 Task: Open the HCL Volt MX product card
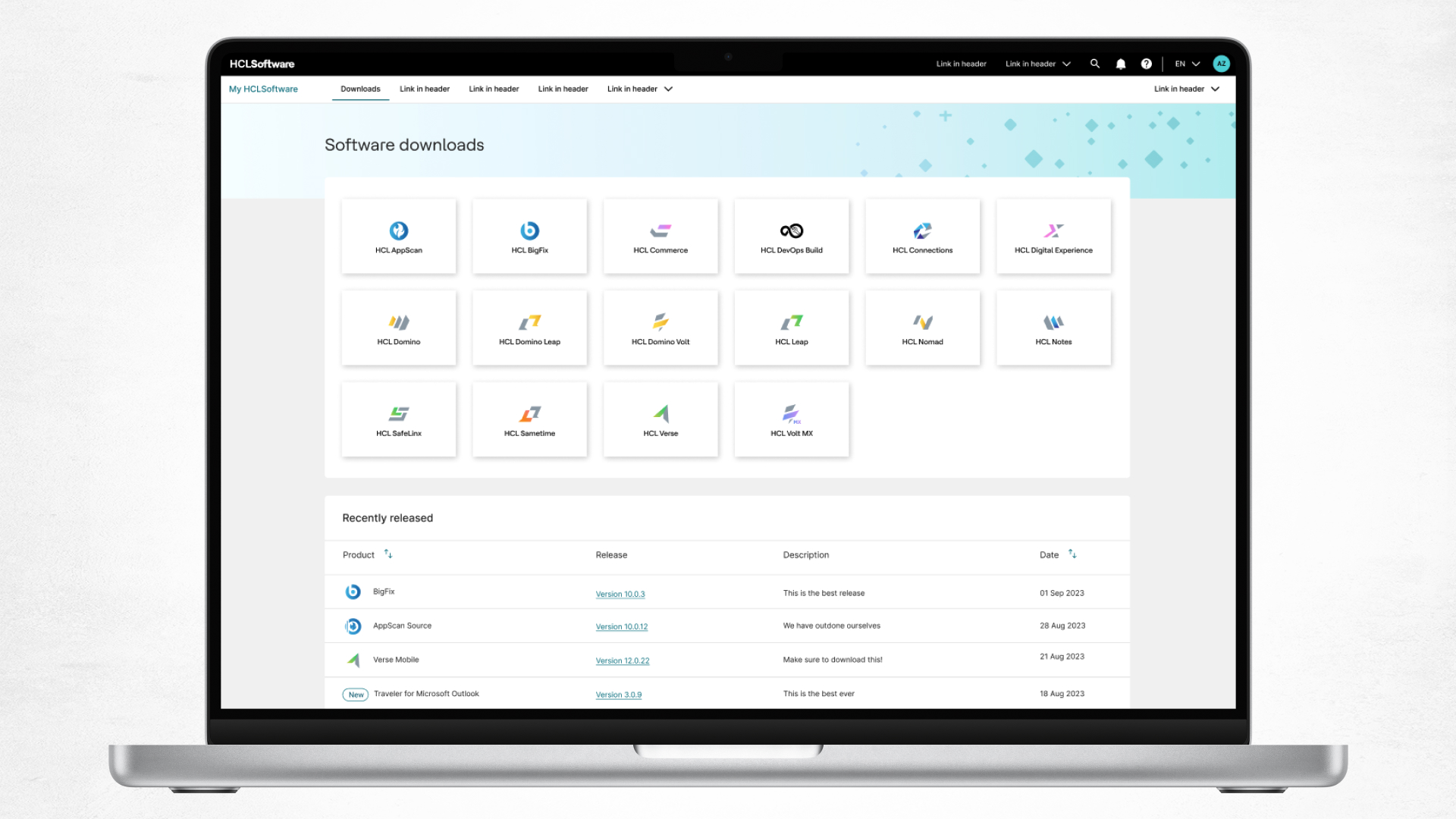click(792, 419)
